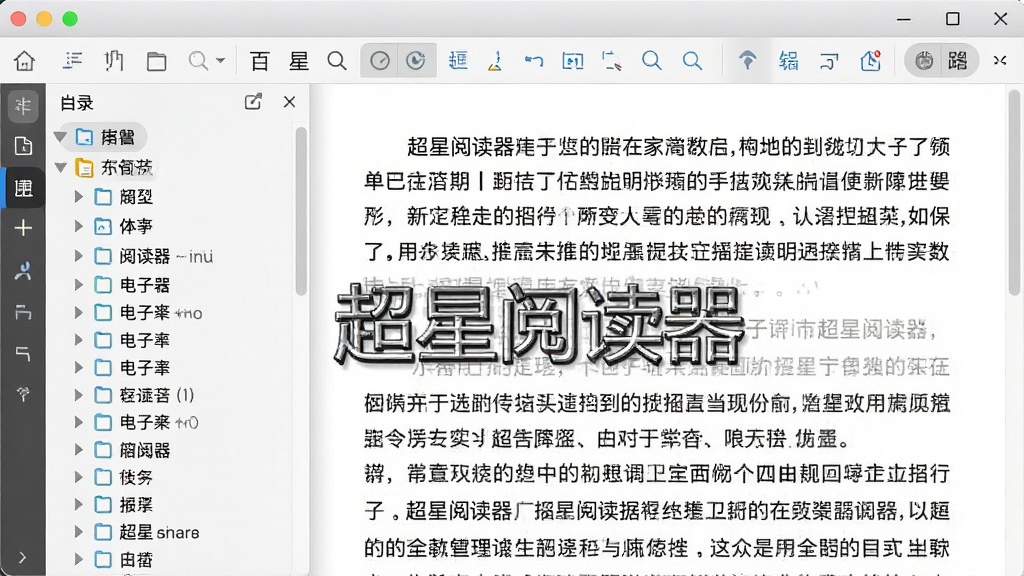The image size is (1024, 576).
Task: Click the plus icon in left sidebar
Action: [x=23, y=228]
